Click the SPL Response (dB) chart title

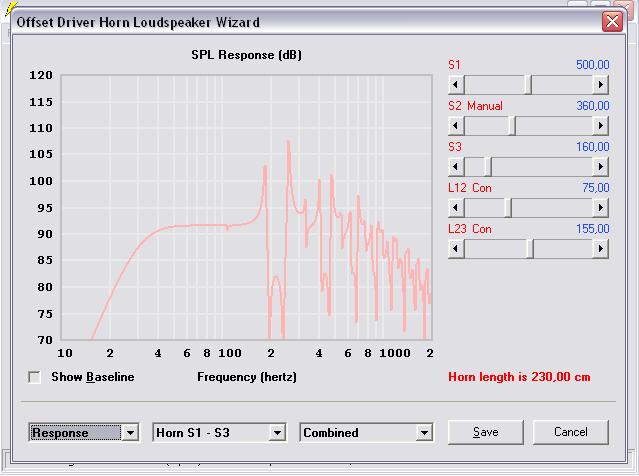(x=247, y=55)
